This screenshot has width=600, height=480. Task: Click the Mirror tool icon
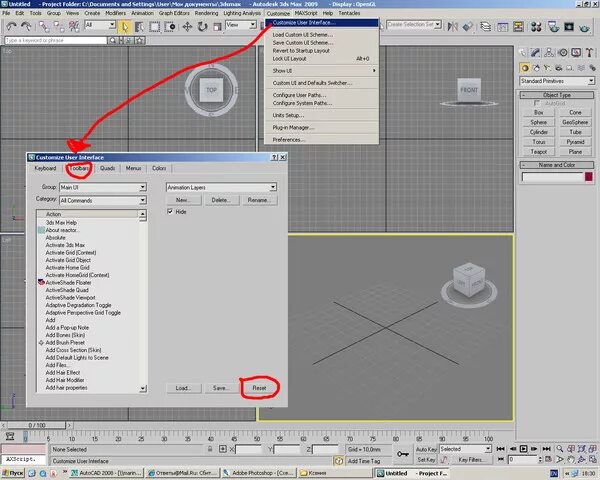pyautogui.click(x=453, y=26)
